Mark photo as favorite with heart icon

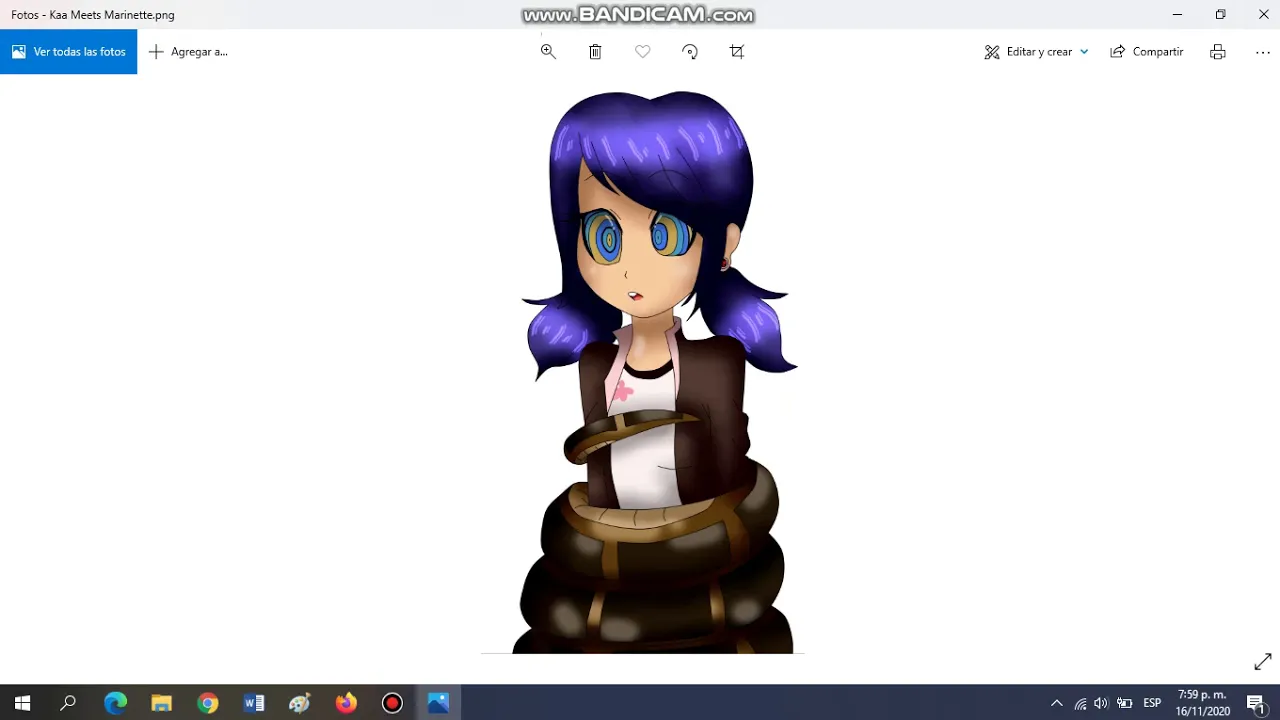643,52
